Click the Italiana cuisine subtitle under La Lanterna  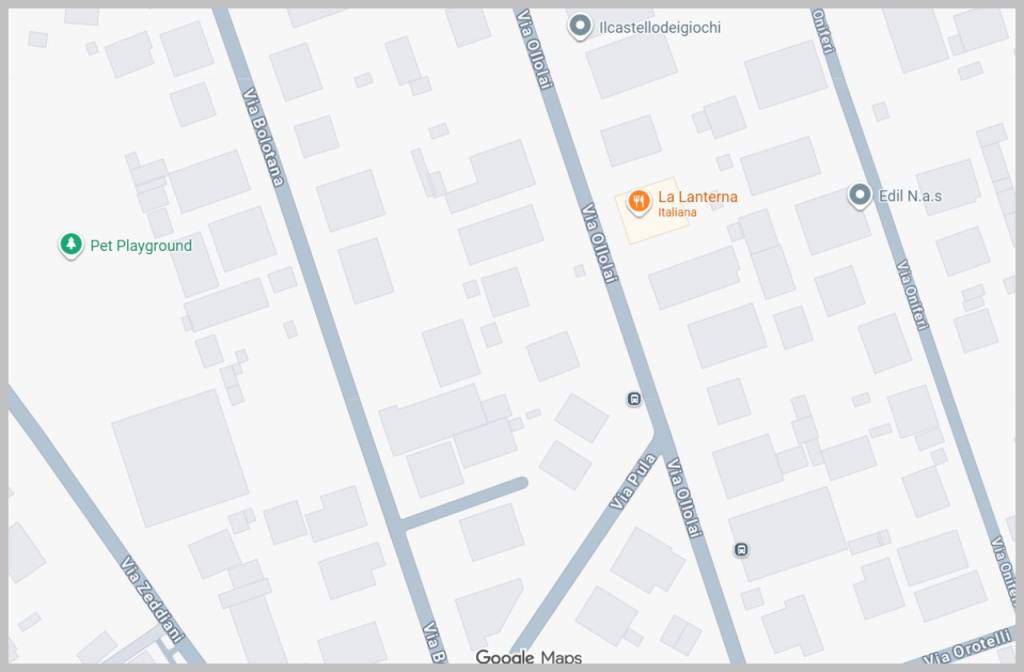tap(677, 212)
